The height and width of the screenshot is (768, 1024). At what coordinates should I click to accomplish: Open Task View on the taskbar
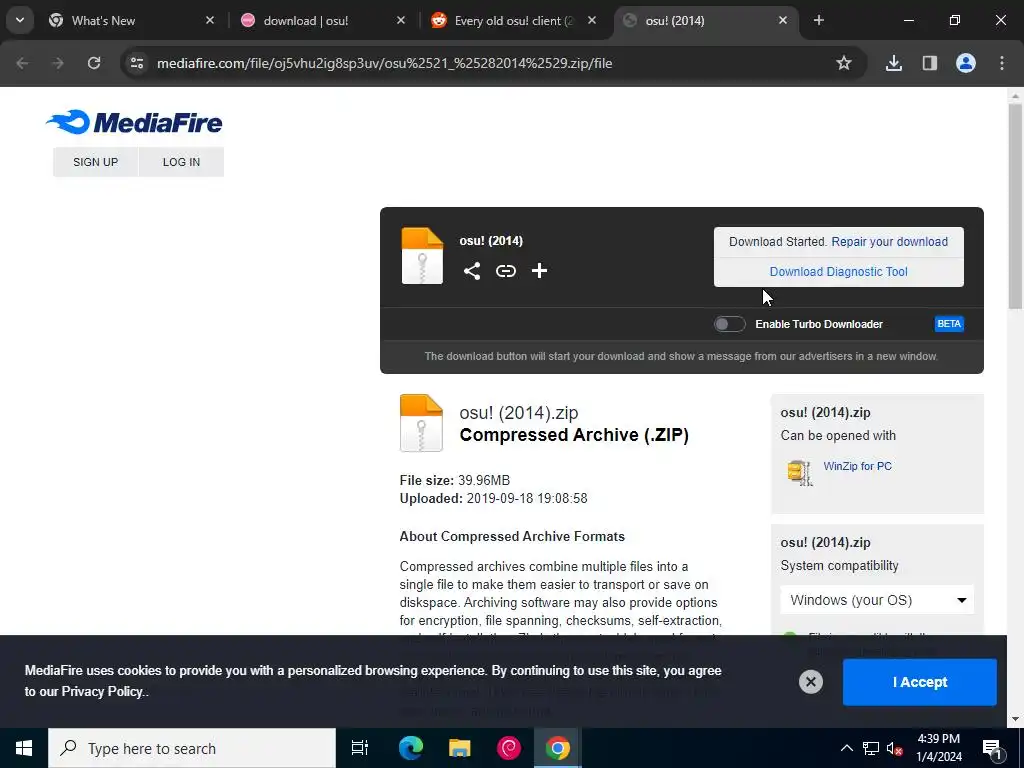coord(359,748)
